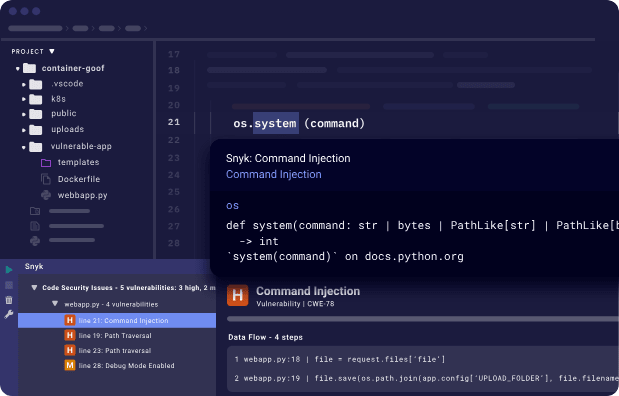Click high severity badge for line 19 Path Traversal
Screen dimensions: 619x396
tap(70, 335)
